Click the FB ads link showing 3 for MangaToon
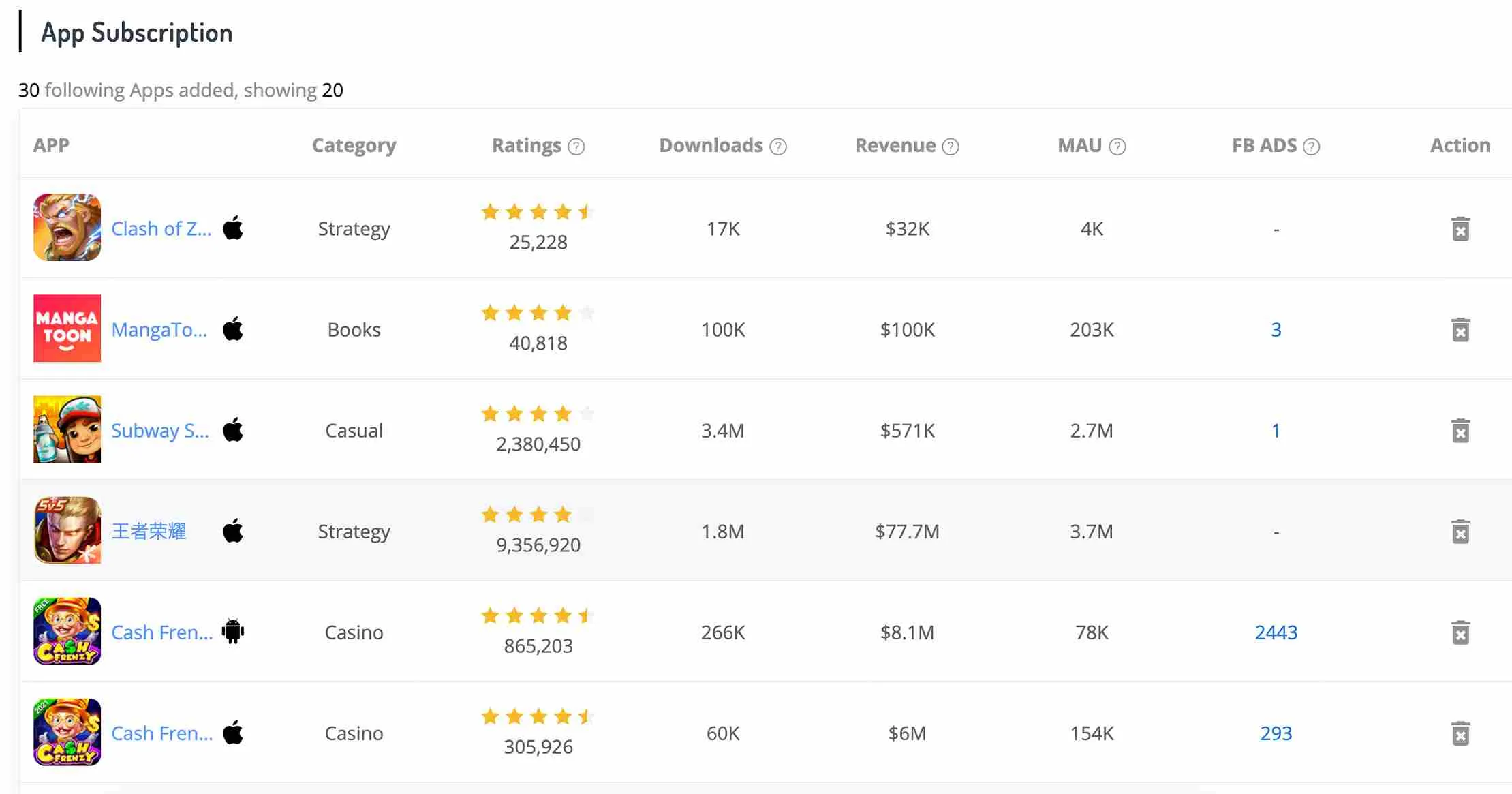The width and height of the screenshot is (1512, 794). click(x=1275, y=329)
